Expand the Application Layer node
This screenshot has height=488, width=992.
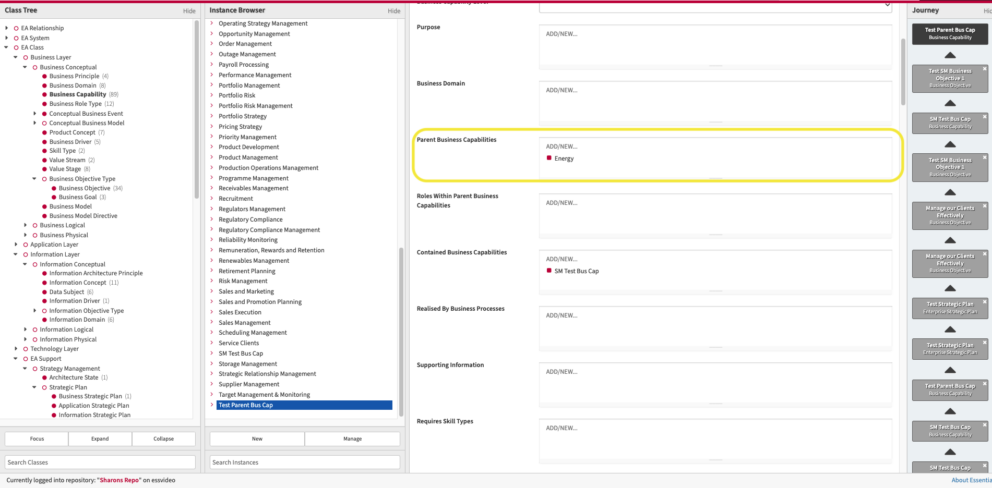point(16,244)
